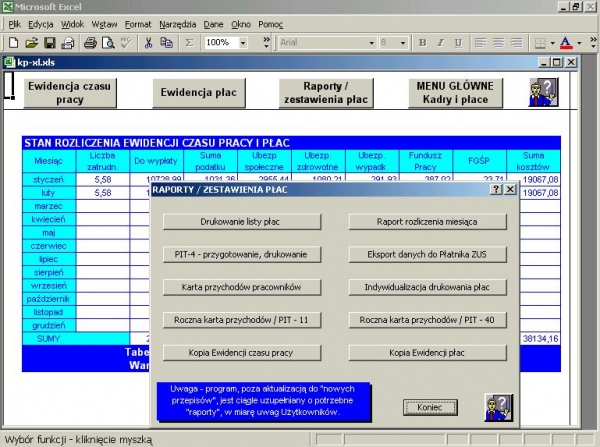Click the Open file folder icon
600x447 pixels.
(31, 43)
